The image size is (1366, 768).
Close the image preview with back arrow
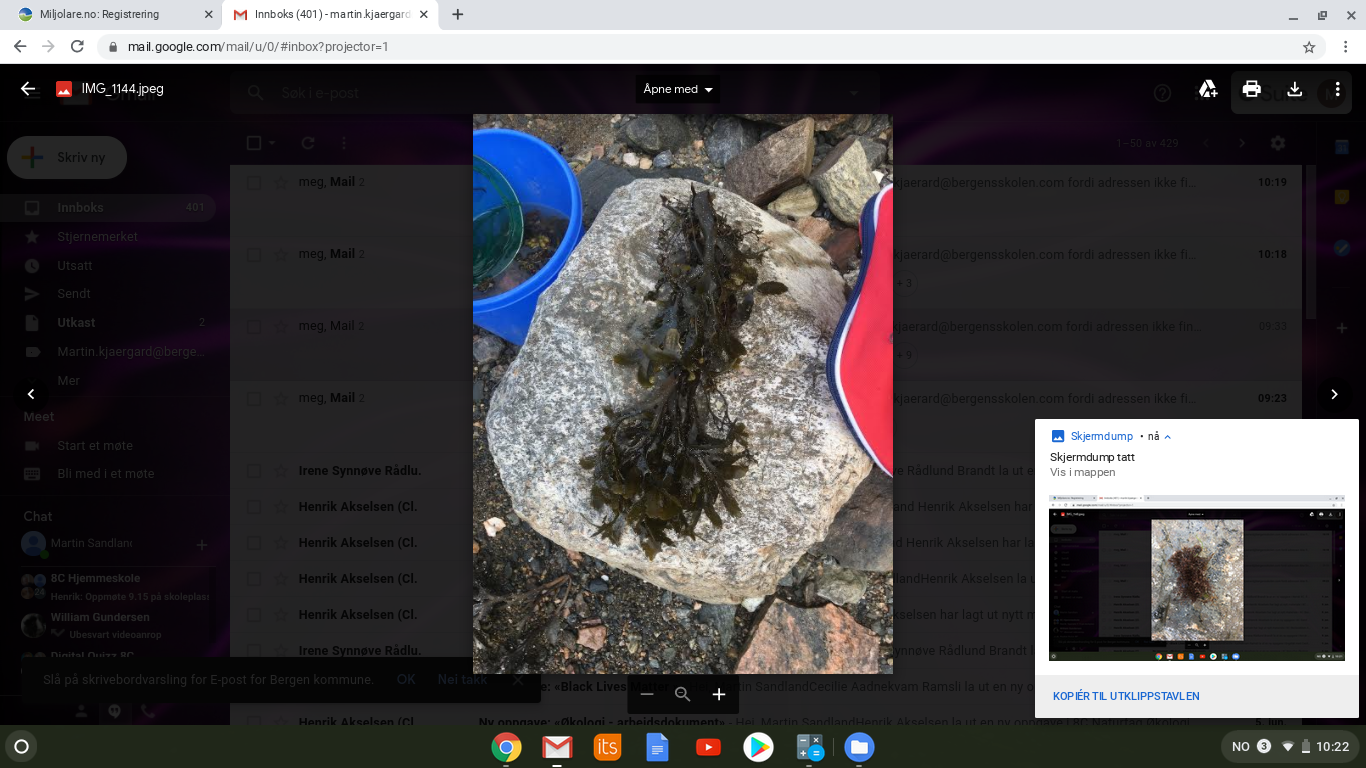pyautogui.click(x=28, y=89)
